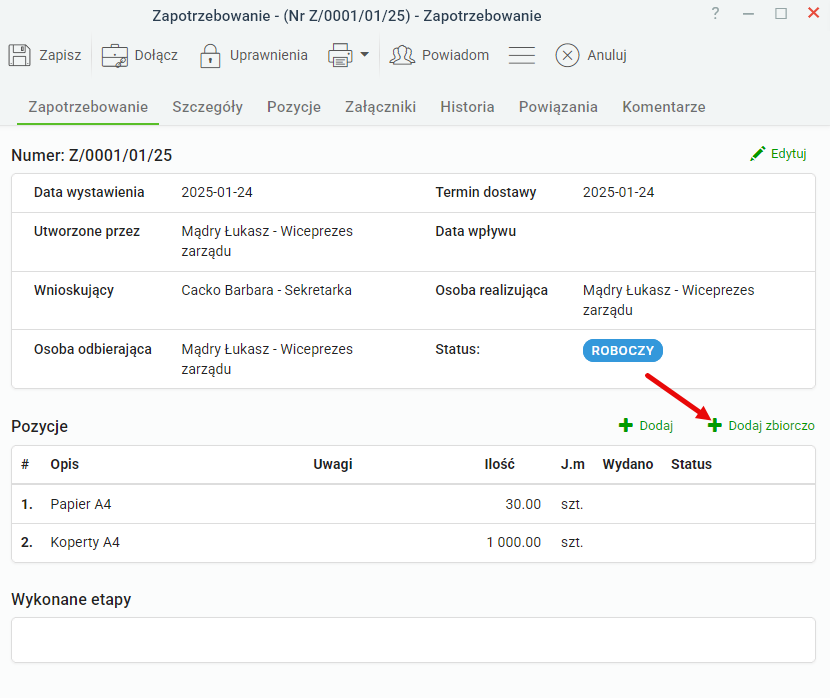The image size is (830, 698).
Task: Click the Opis column header
Action: [x=65, y=464]
